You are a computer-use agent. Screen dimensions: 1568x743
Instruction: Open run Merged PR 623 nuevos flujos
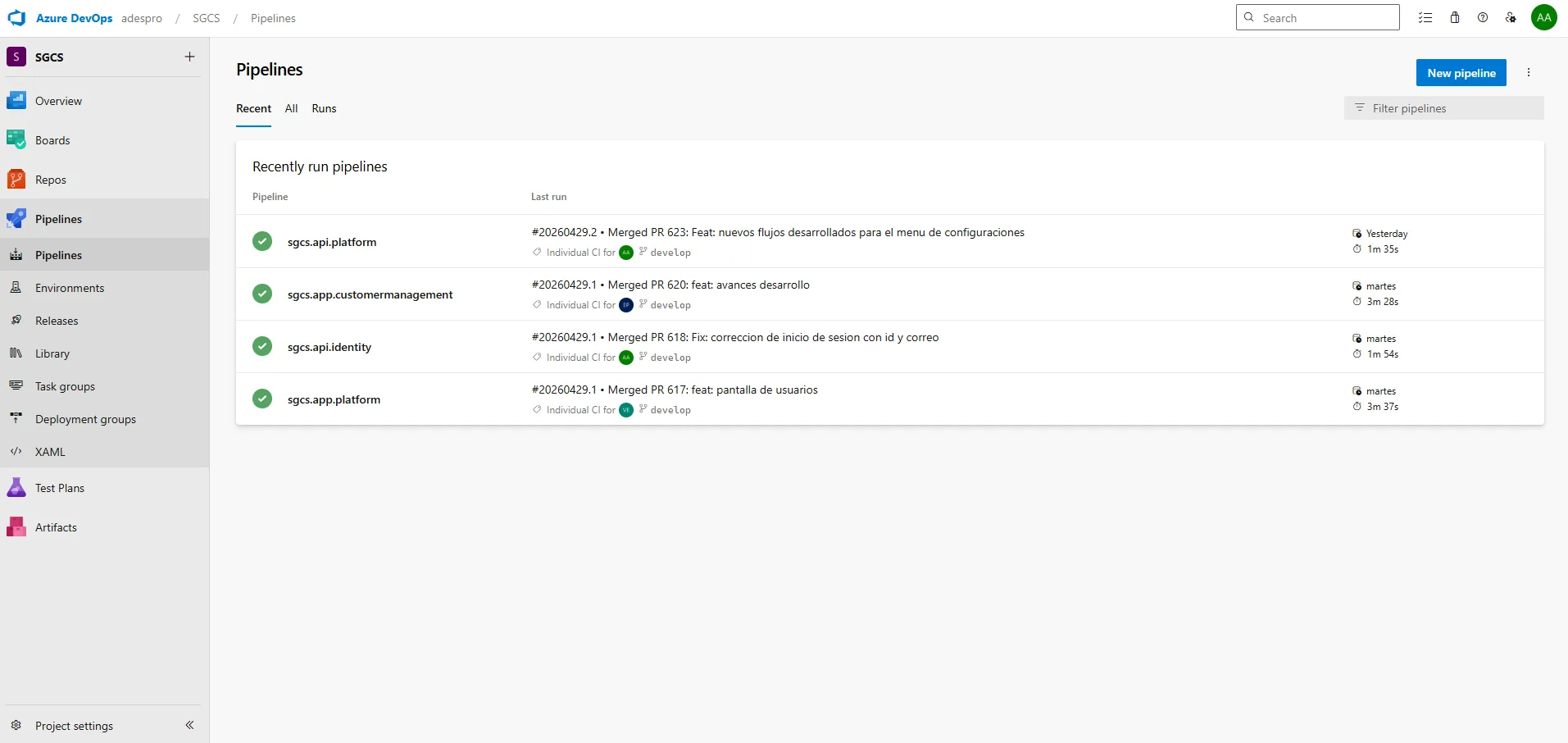click(x=778, y=233)
